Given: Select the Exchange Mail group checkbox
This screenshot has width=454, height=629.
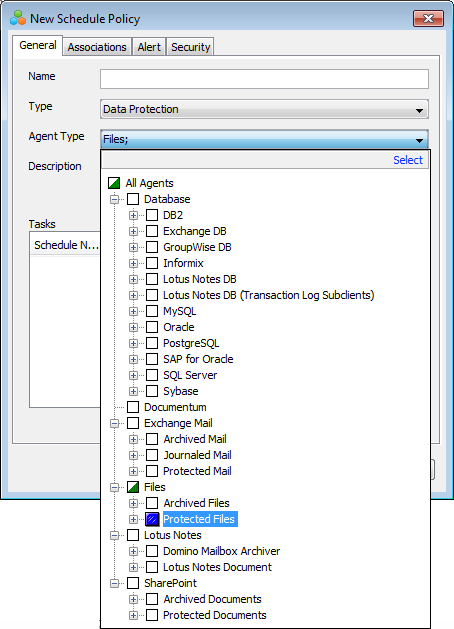Looking at the screenshot, I should (133, 423).
